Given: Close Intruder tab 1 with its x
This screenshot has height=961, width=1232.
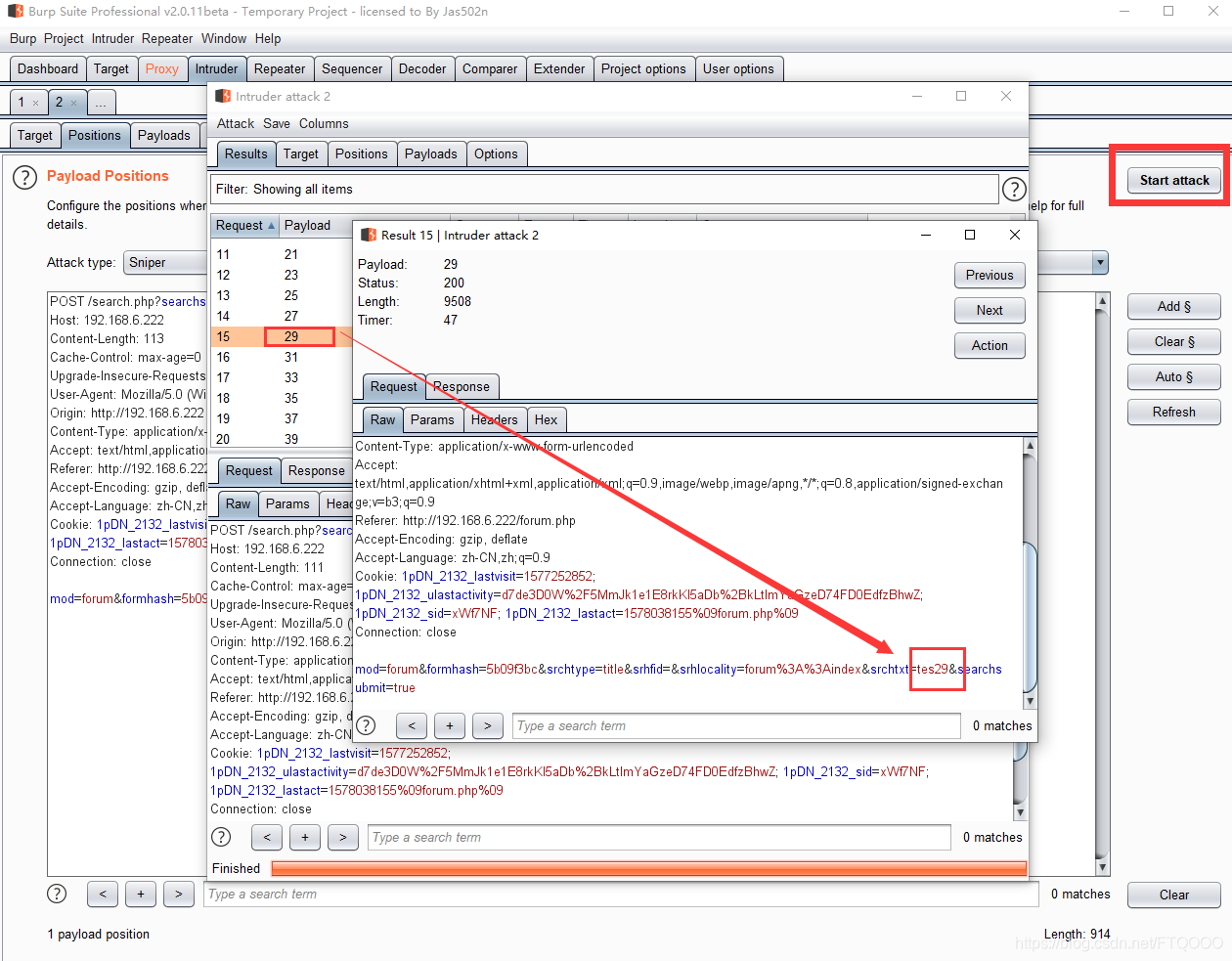Looking at the screenshot, I should point(36,103).
